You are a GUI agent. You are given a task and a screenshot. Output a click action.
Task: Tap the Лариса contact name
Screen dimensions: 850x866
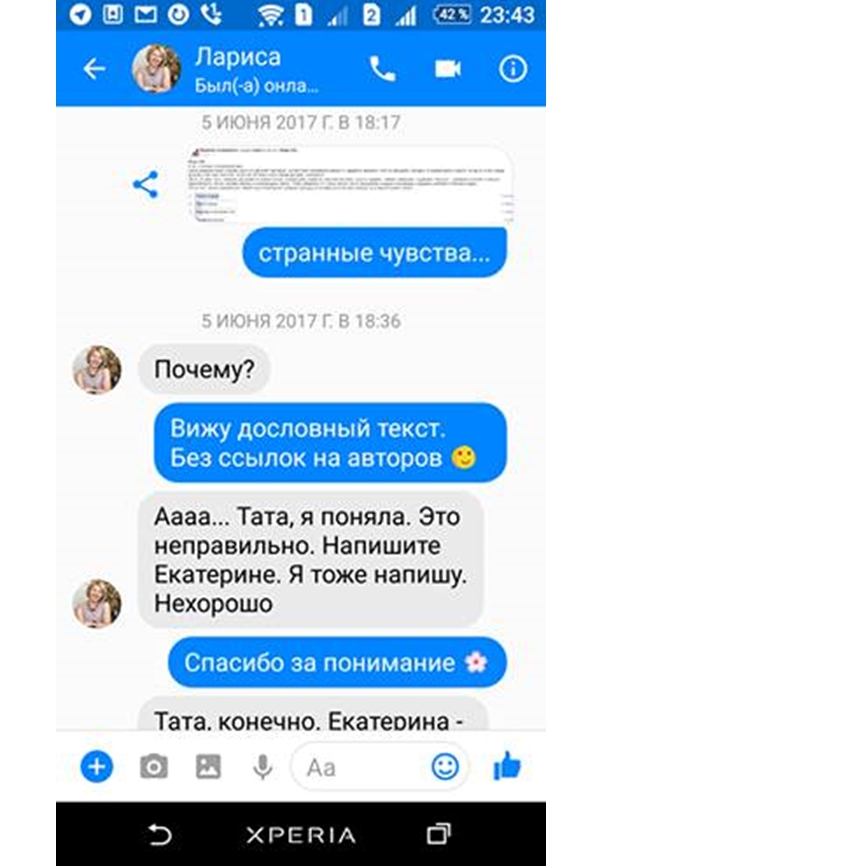click(238, 57)
